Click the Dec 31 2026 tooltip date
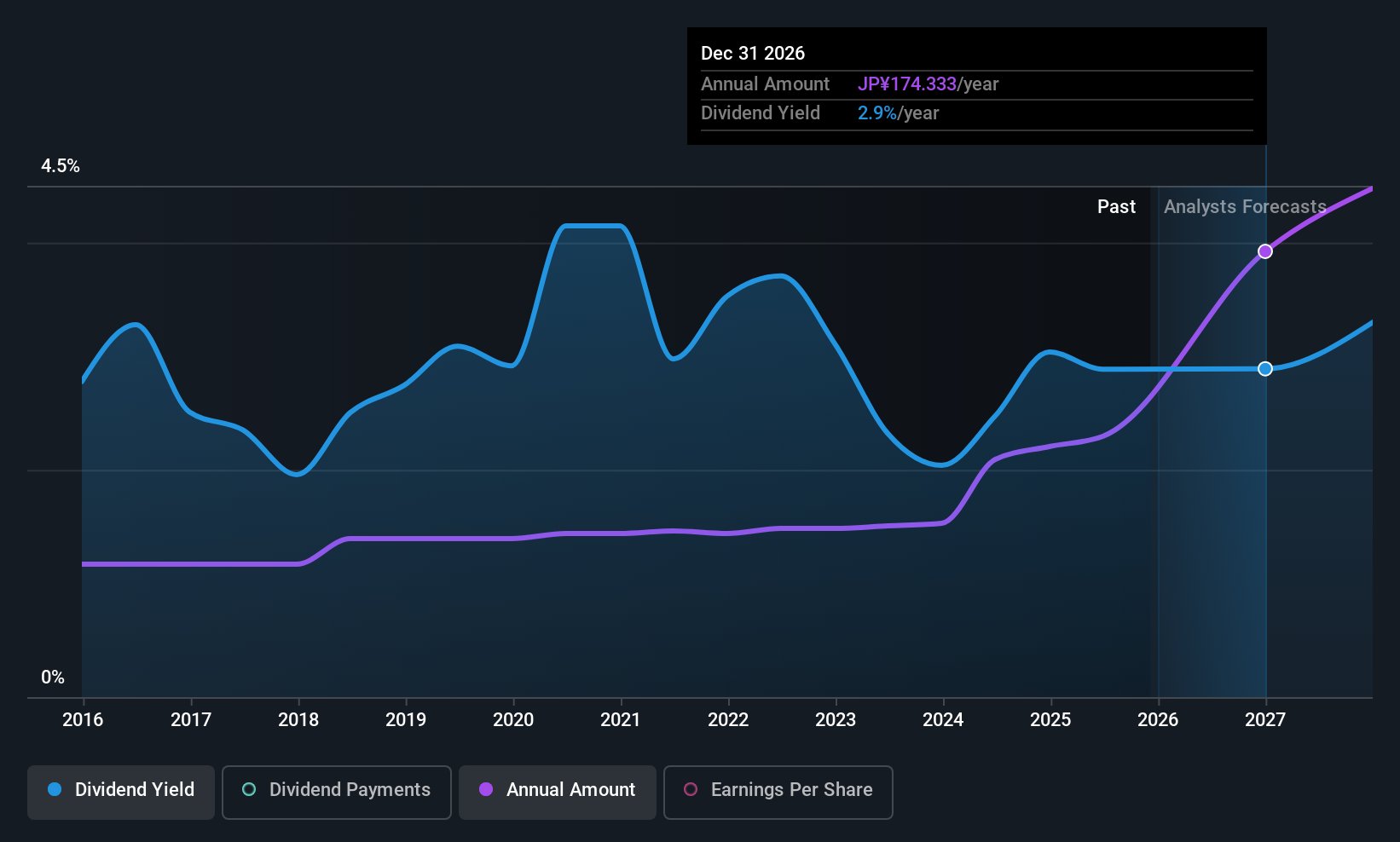The image size is (1400, 842). (753, 54)
